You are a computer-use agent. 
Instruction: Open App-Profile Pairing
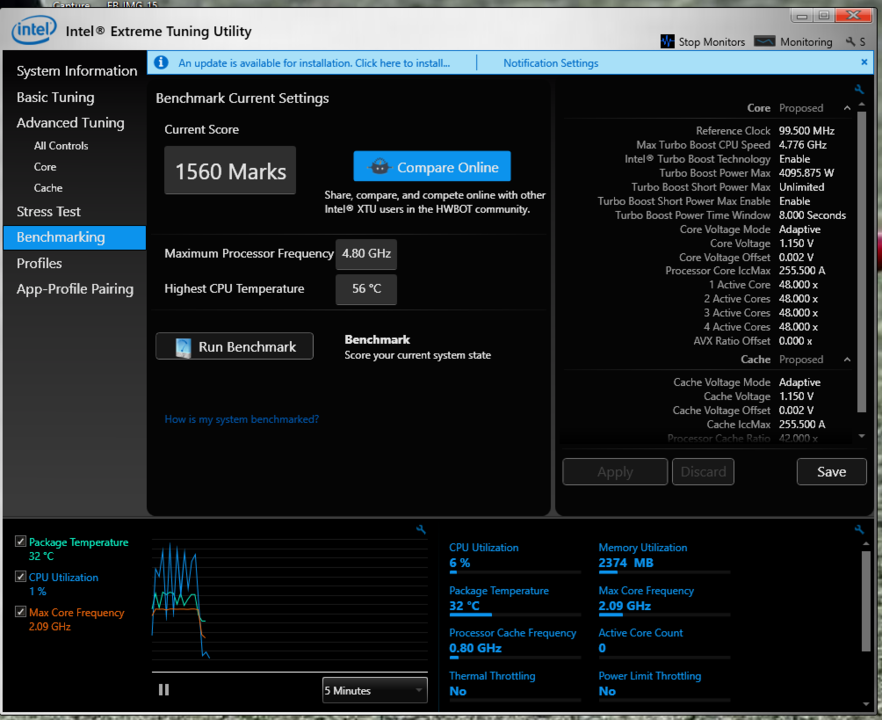pyautogui.click(x=75, y=289)
